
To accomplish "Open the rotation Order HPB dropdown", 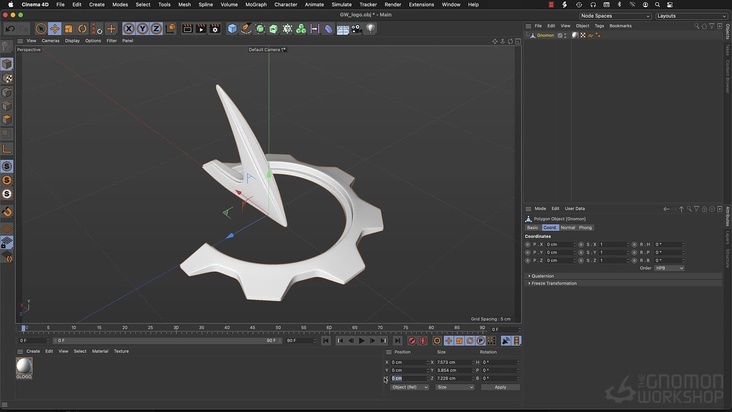I will pyautogui.click(x=669, y=268).
